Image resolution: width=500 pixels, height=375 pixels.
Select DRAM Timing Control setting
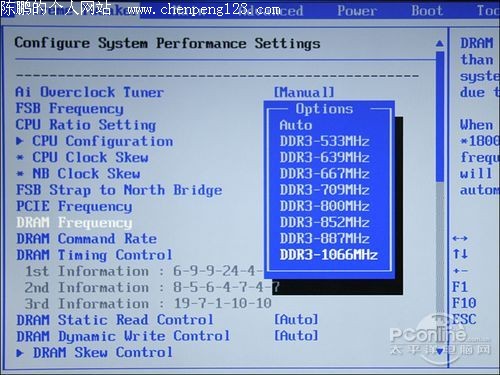coord(95,255)
